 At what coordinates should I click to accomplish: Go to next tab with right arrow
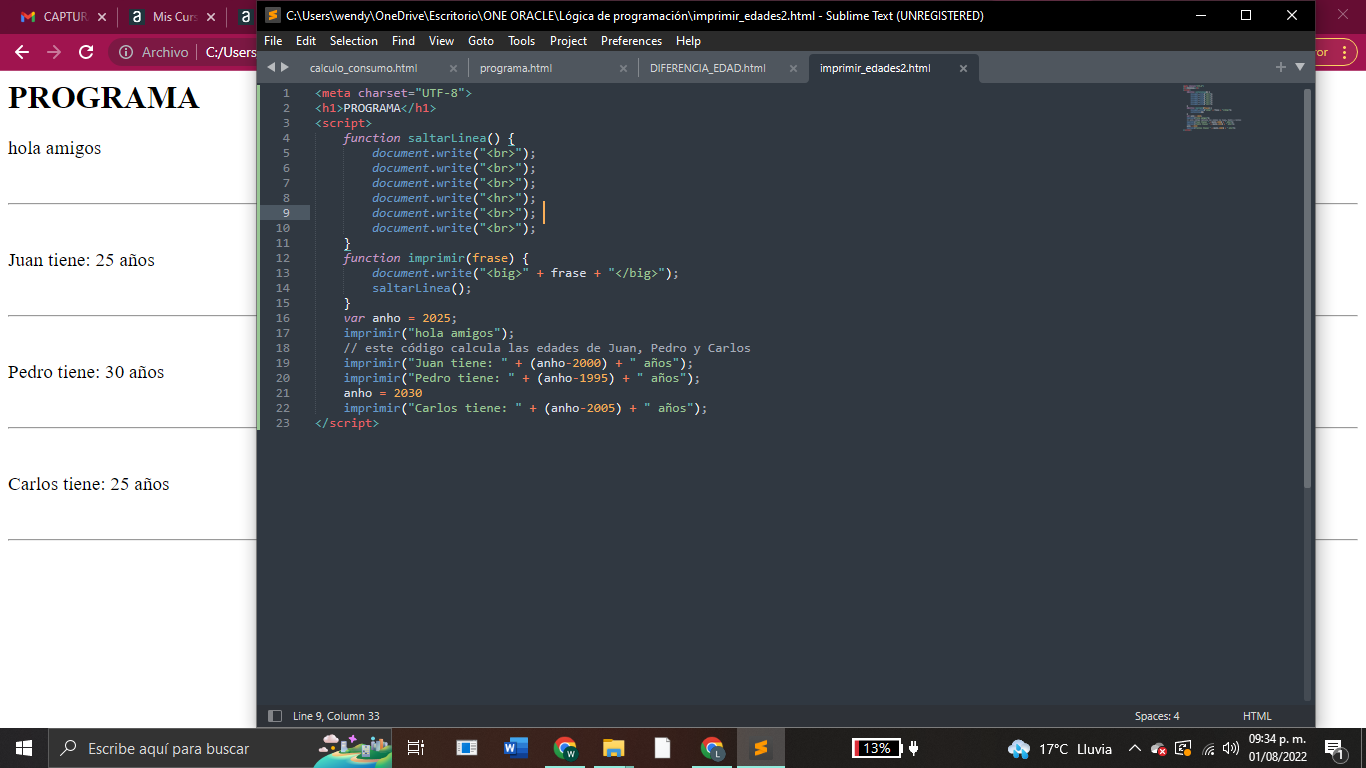click(285, 67)
